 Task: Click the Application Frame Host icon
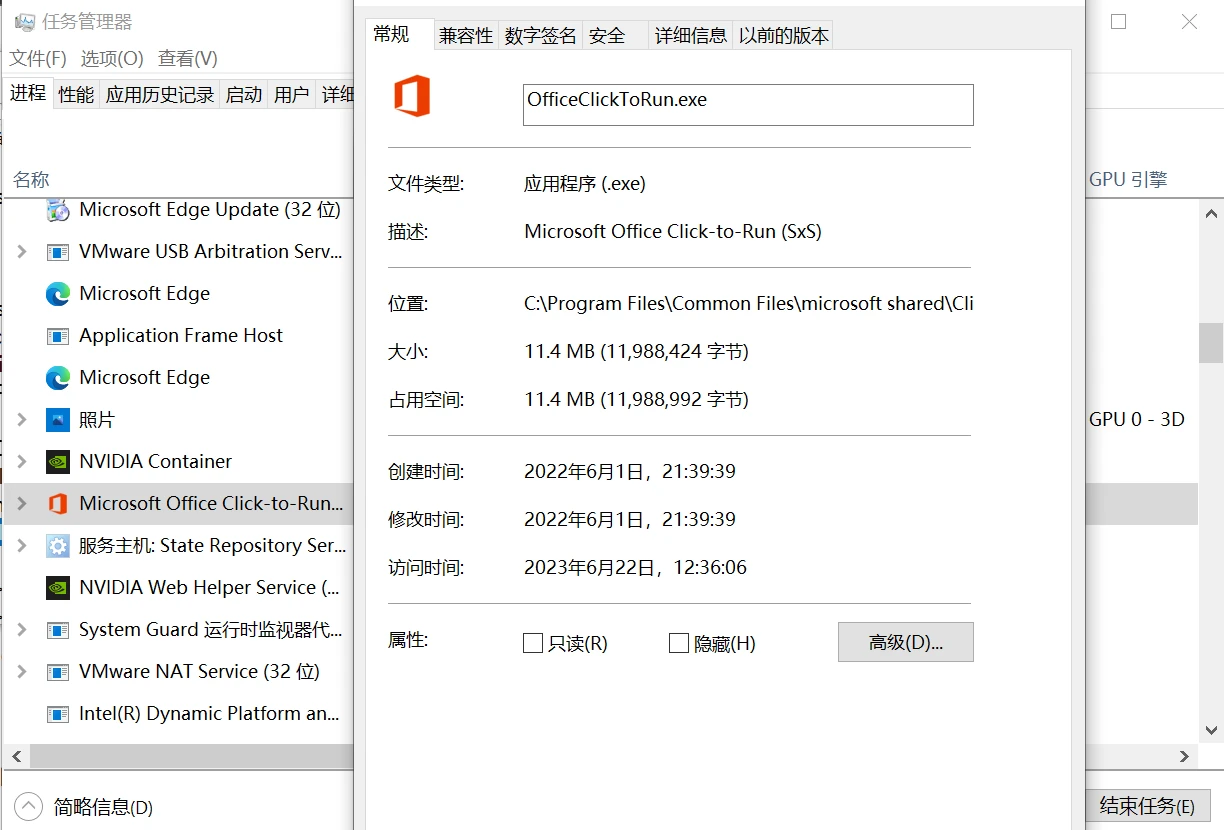[58, 336]
